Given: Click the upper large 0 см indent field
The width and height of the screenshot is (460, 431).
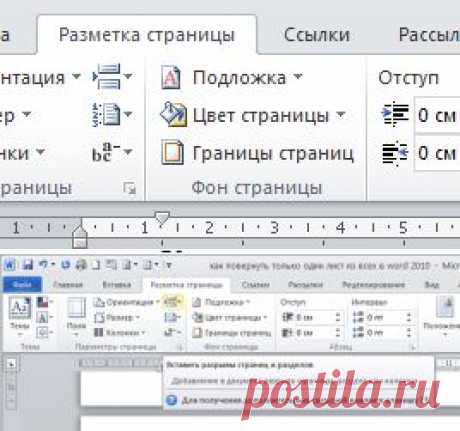Looking at the screenshot, I should tap(437, 116).
